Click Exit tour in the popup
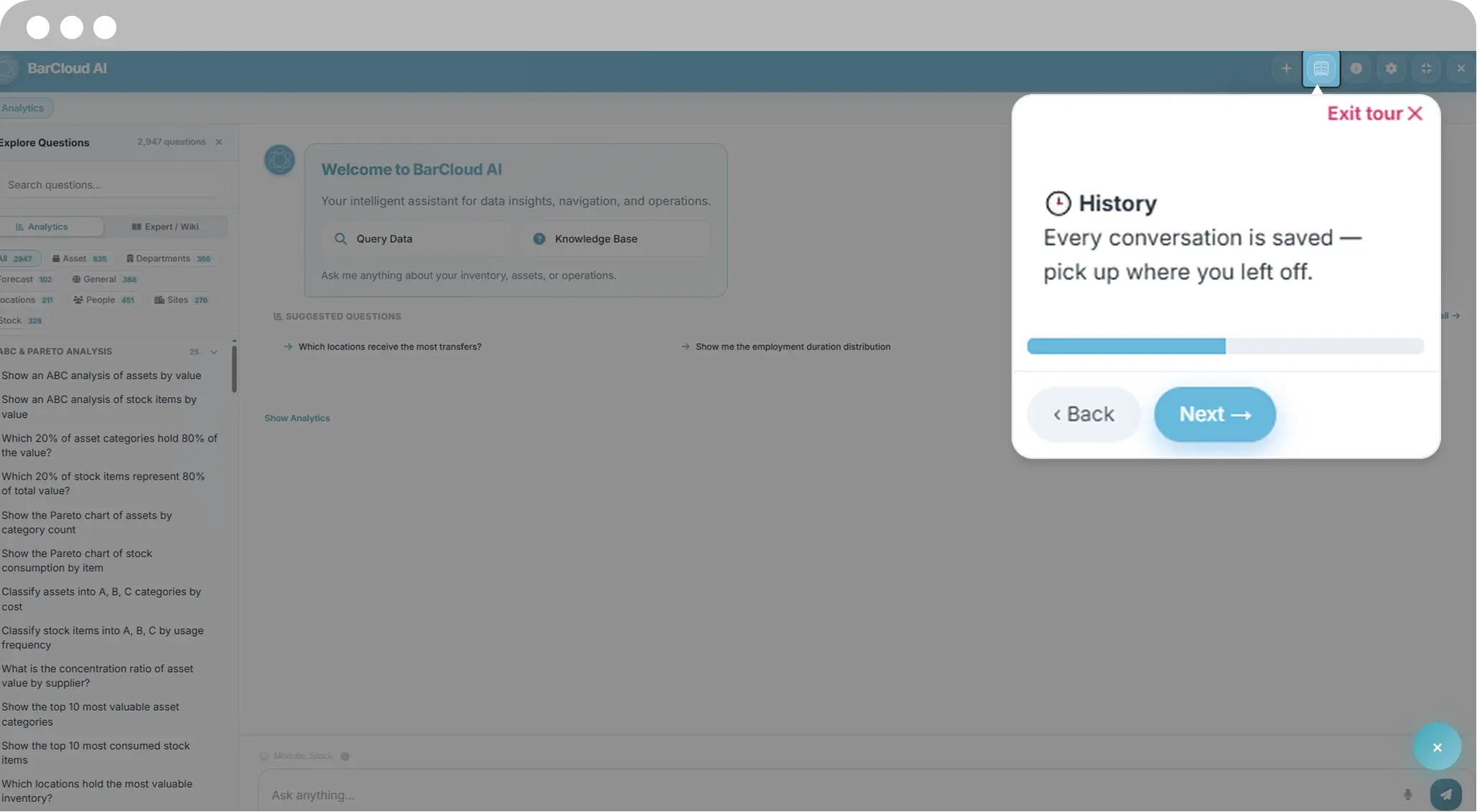Viewport: 1477px width, 812px height. tap(1374, 114)
